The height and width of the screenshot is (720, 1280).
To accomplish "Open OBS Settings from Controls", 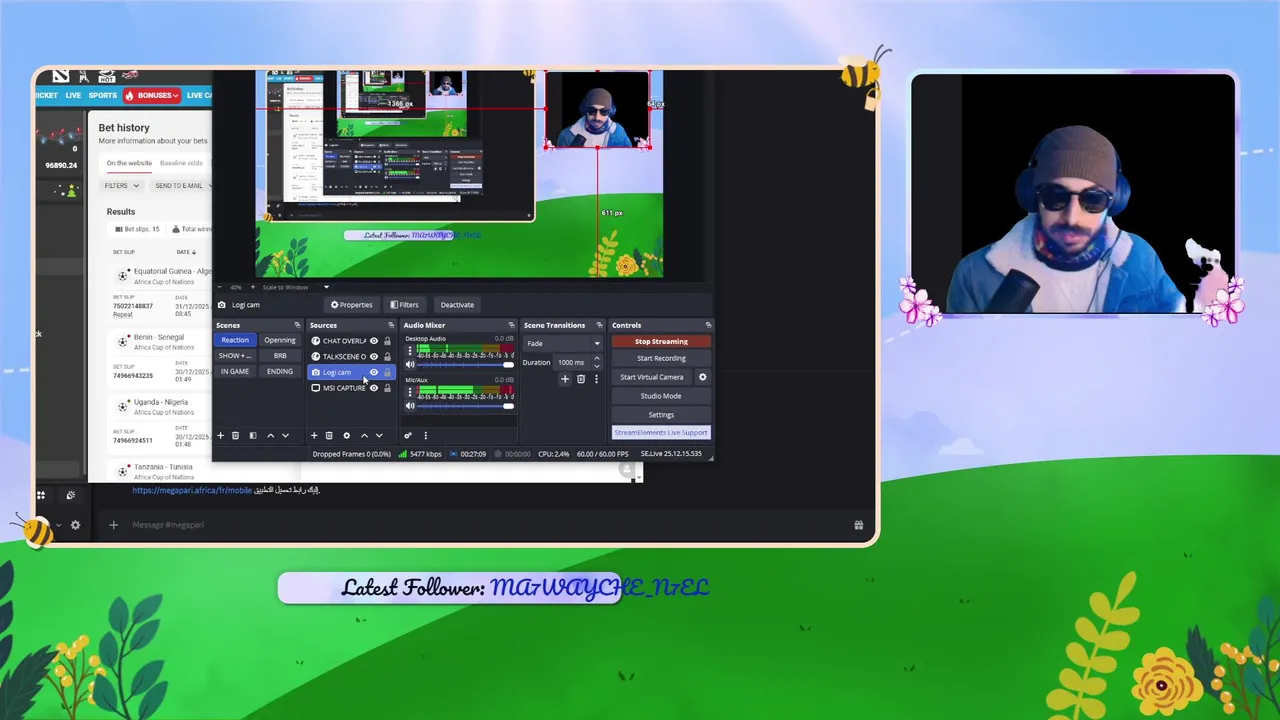I will (661, 415).
